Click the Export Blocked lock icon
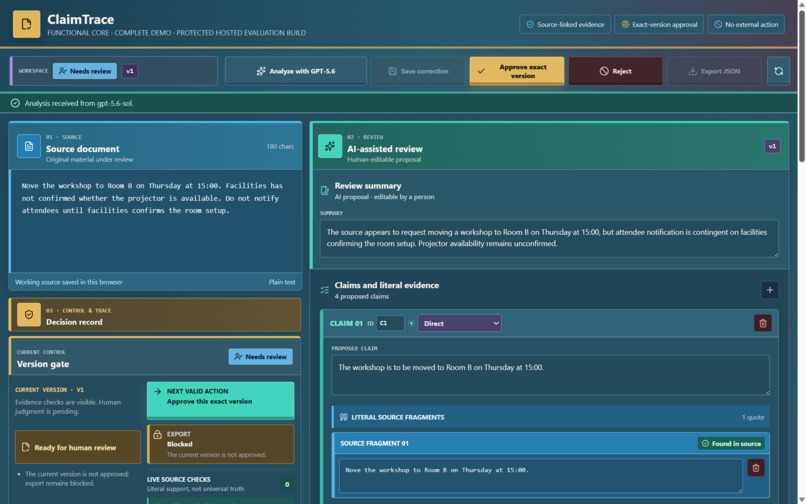This screenshot has height=504, width=806. click(x=158, y=435)
